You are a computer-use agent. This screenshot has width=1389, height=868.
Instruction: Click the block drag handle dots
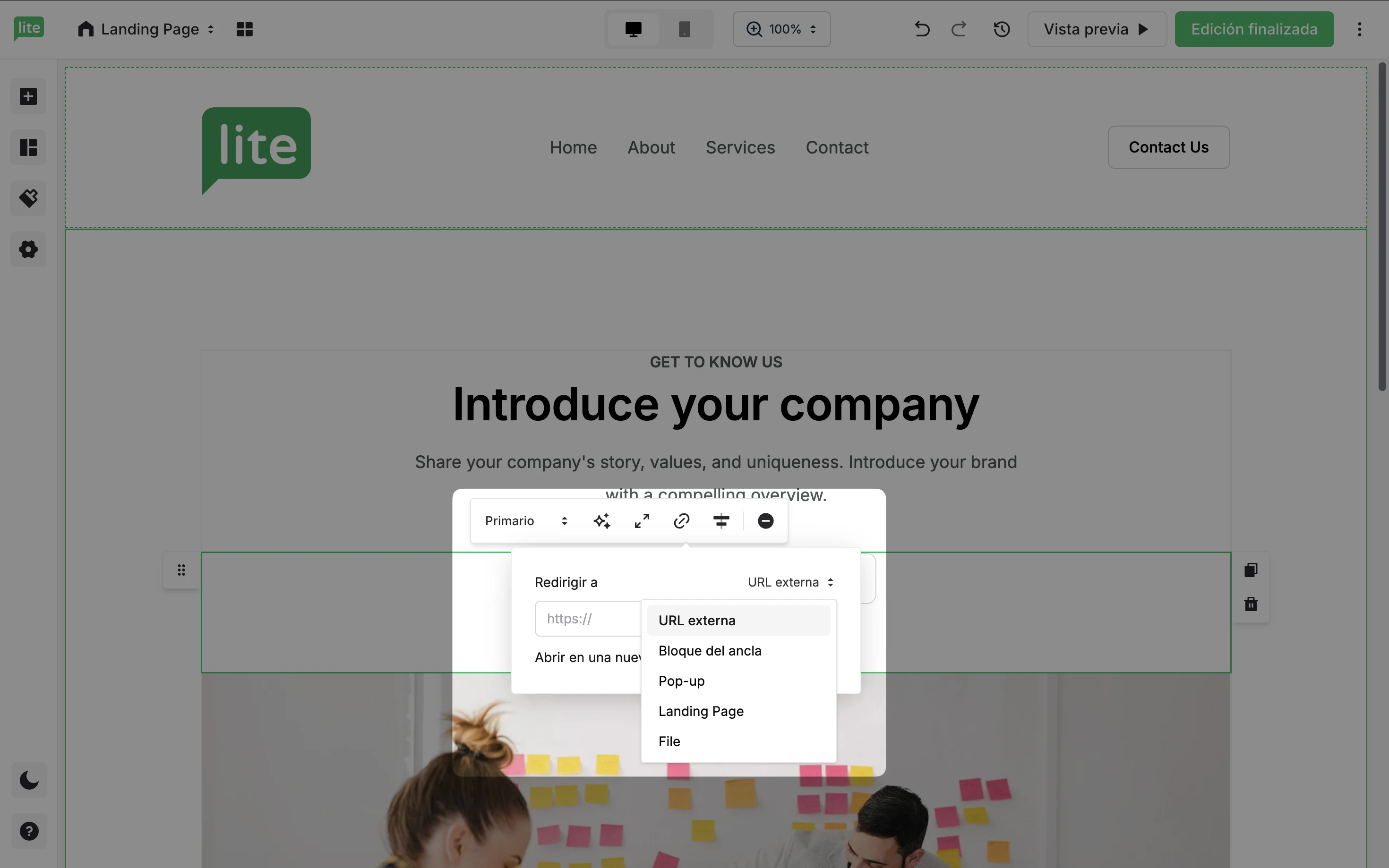tap(181, 570)
